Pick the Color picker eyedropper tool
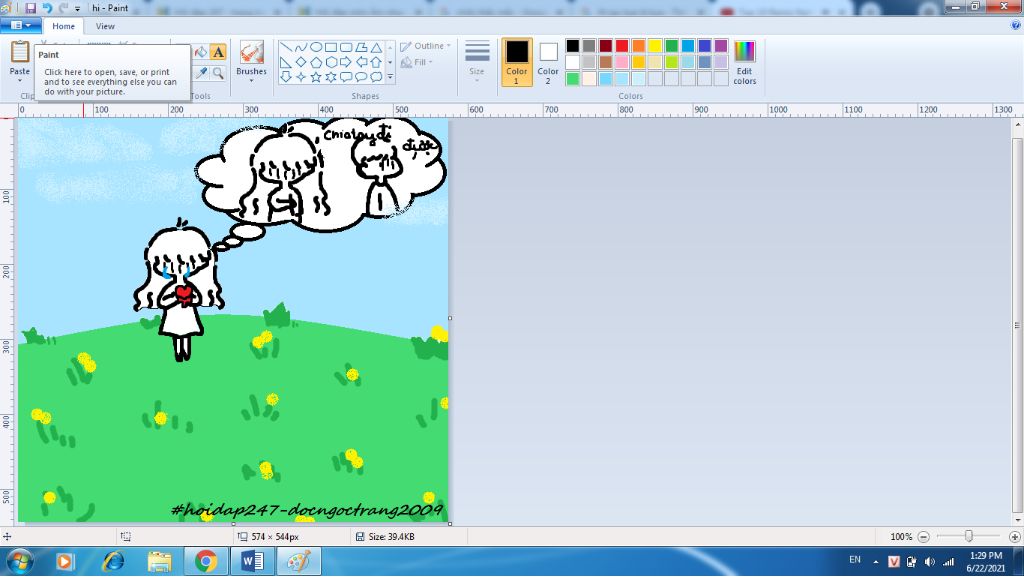This screenshot has width=1024, height=579. point(201,73)
